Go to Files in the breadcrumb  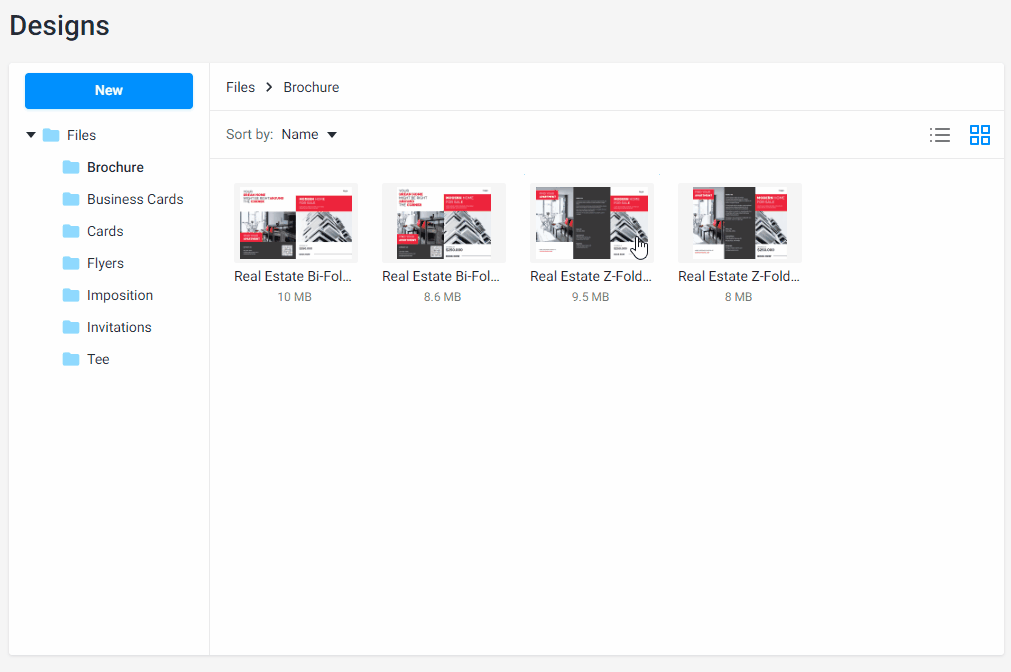pos(240,87)
